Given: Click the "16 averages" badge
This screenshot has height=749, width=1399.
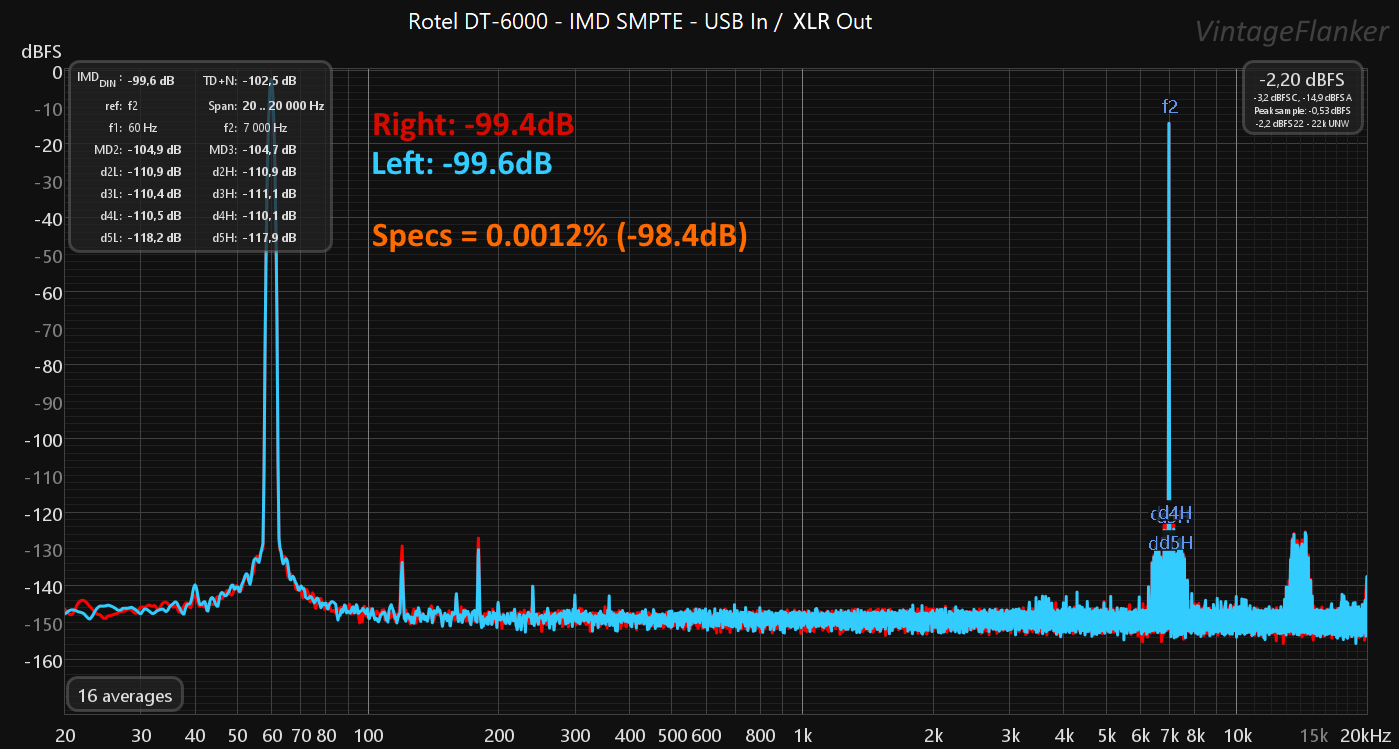Looking at the screenshot, I should point(125,696).
